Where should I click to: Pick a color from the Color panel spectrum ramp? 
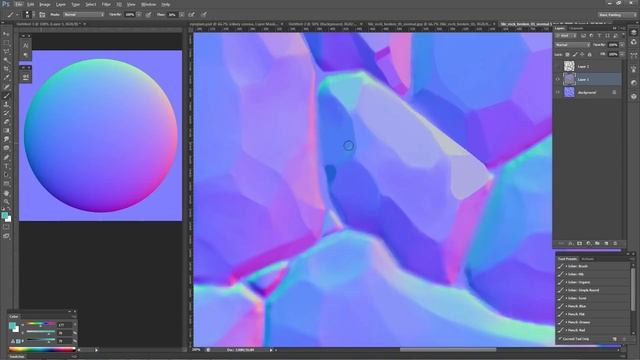click(x=42, y=350)
